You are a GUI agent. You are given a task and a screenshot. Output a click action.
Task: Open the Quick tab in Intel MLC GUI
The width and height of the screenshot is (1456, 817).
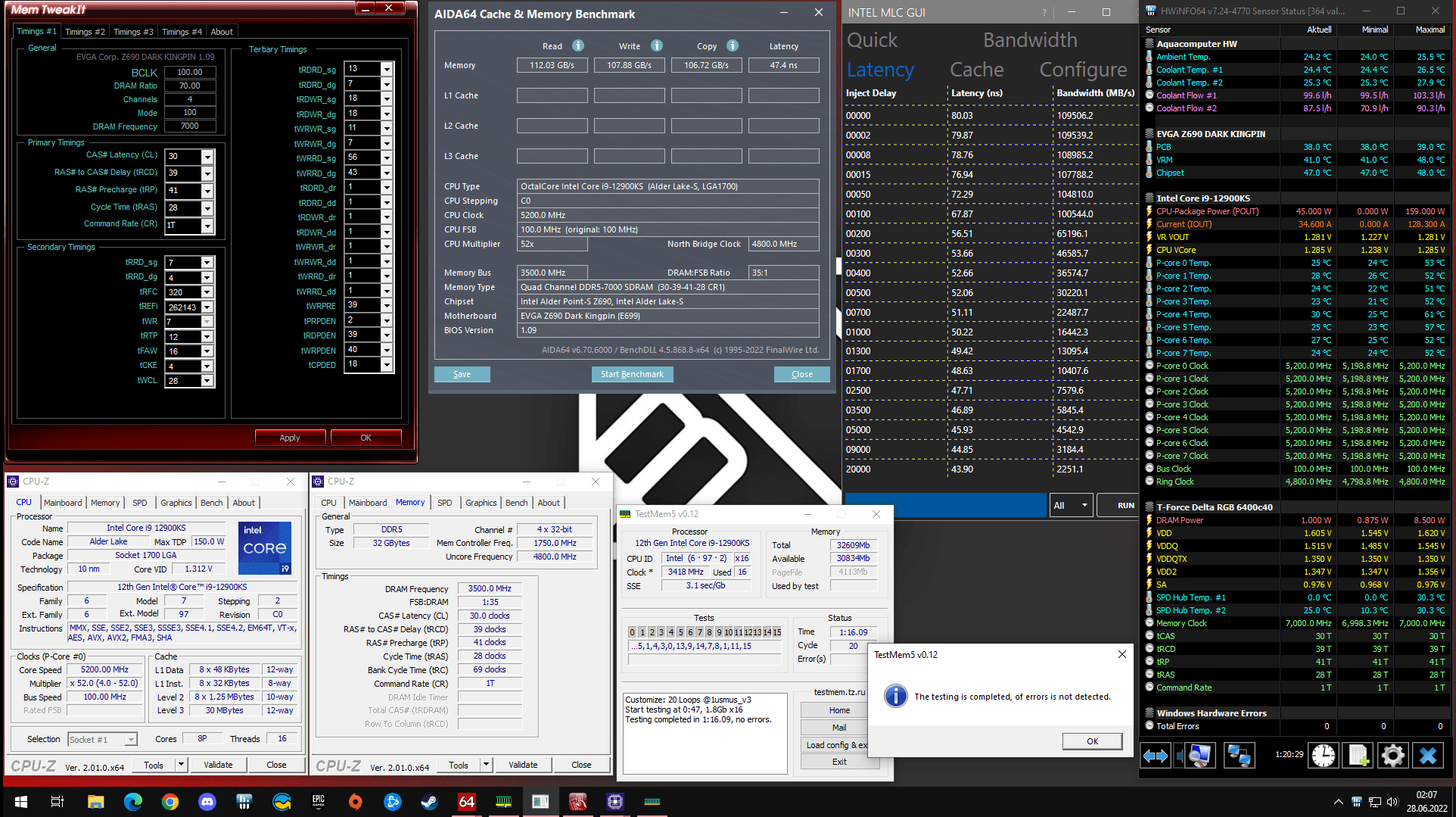(x=872, y=40)
